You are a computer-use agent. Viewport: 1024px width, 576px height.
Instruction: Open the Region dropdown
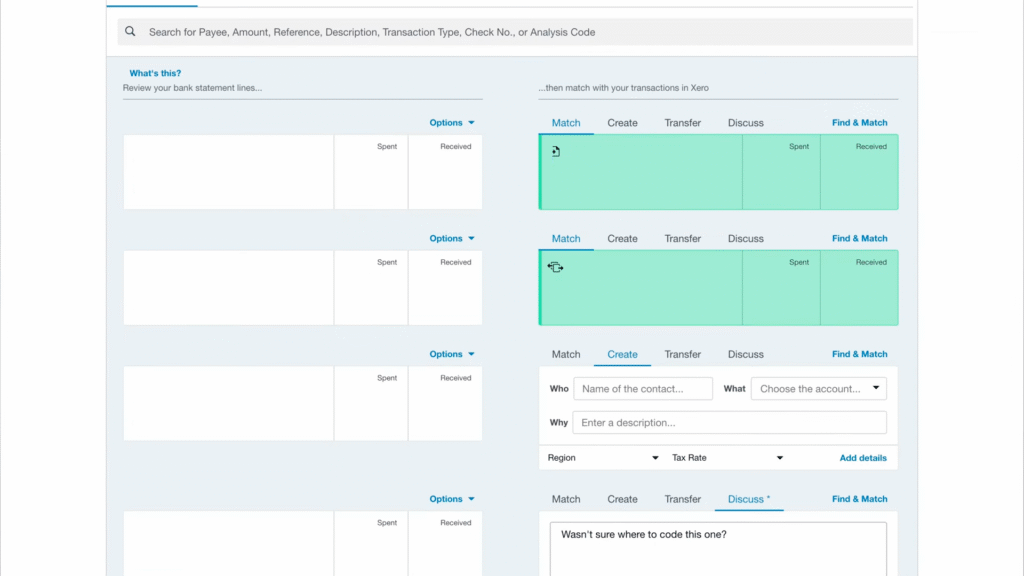pos(603,458)
